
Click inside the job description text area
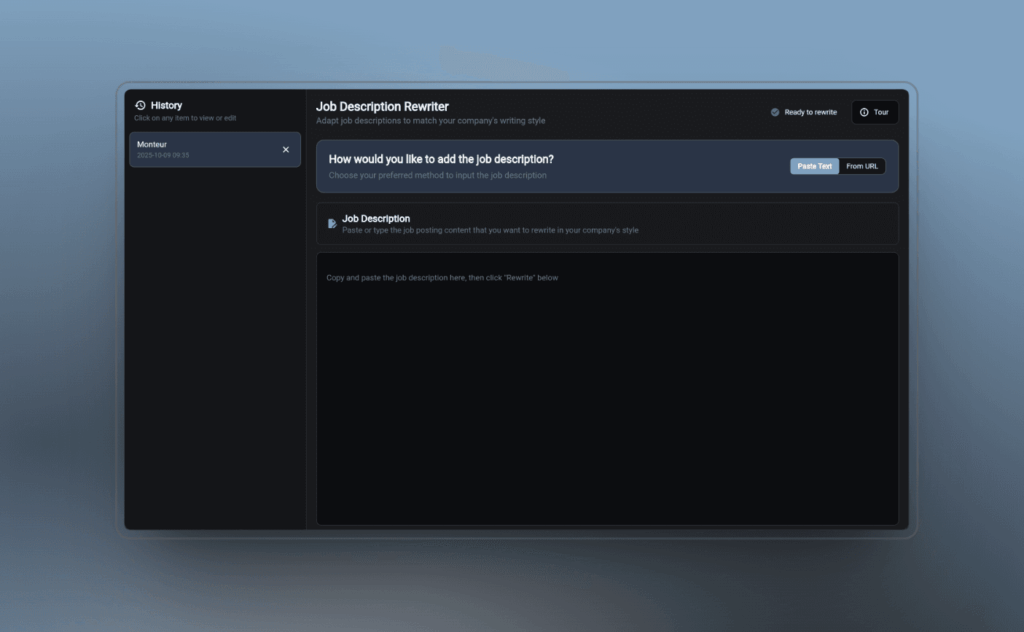tap(607, 390)
